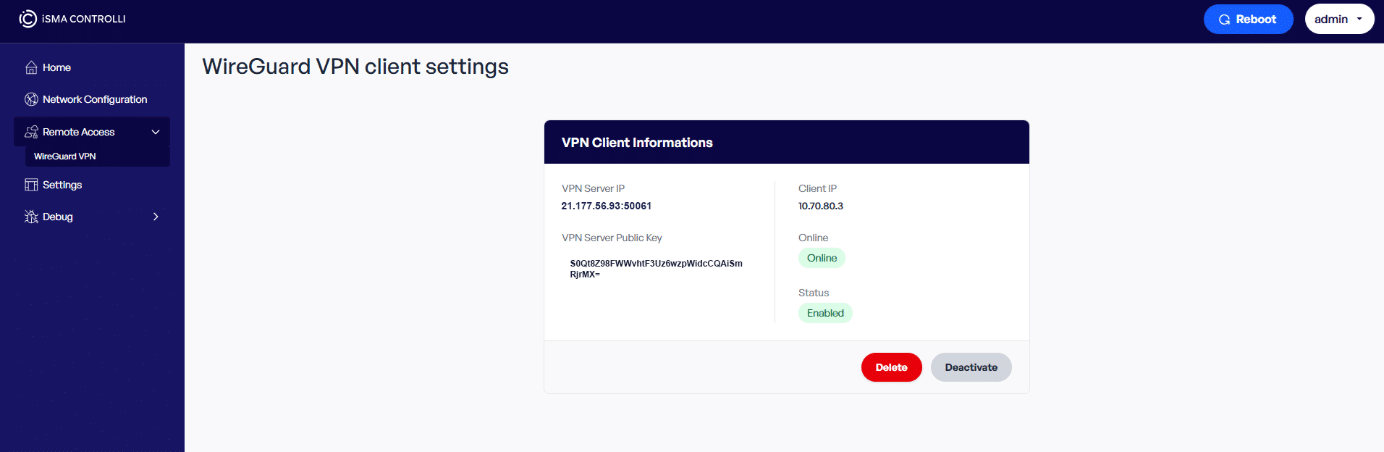The image size is (1384, 452).
Task: Expand the Debug submenu arrow
Action: point(155,217)
